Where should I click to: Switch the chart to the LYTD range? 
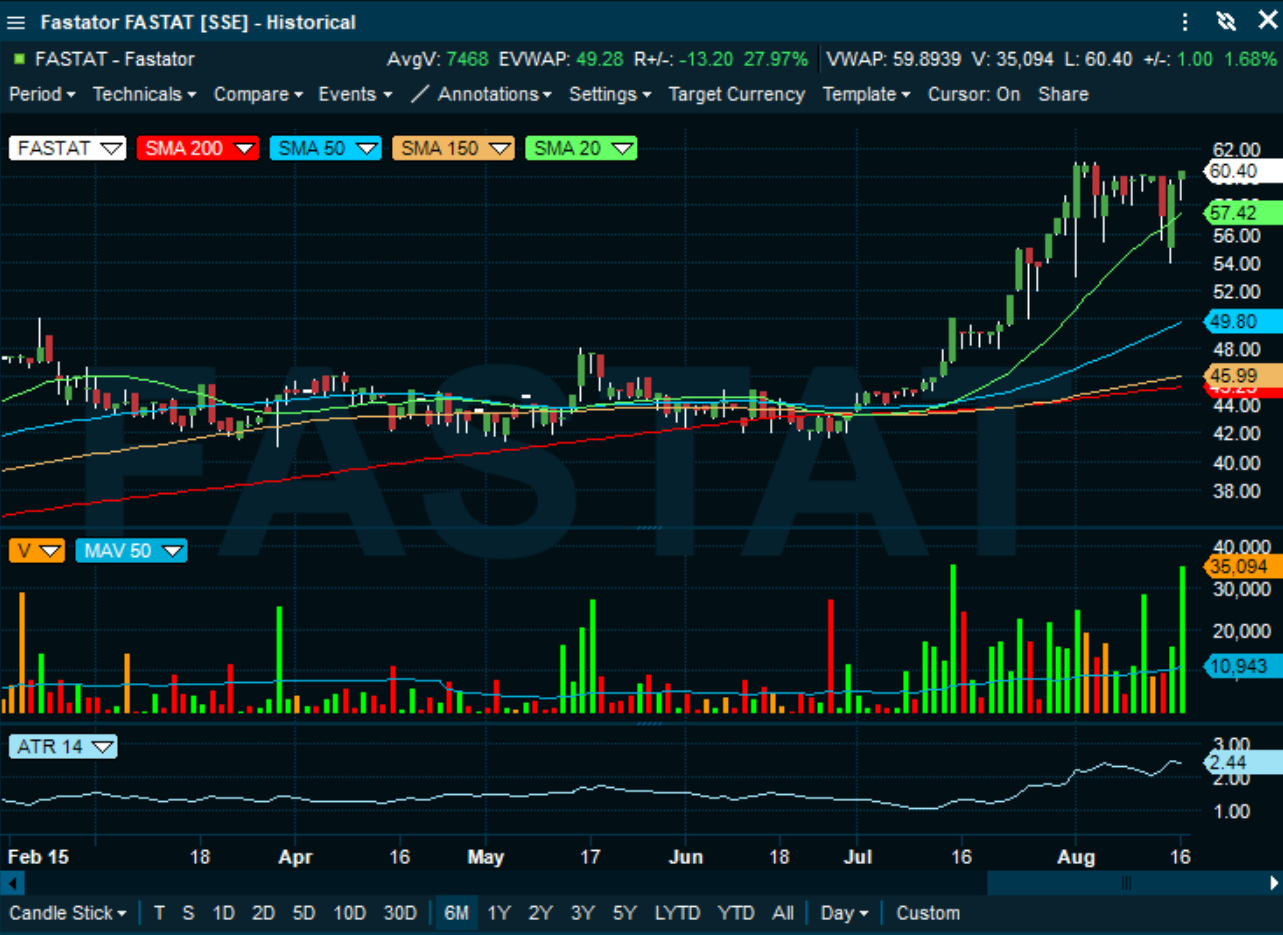click(x=677, y=913)
